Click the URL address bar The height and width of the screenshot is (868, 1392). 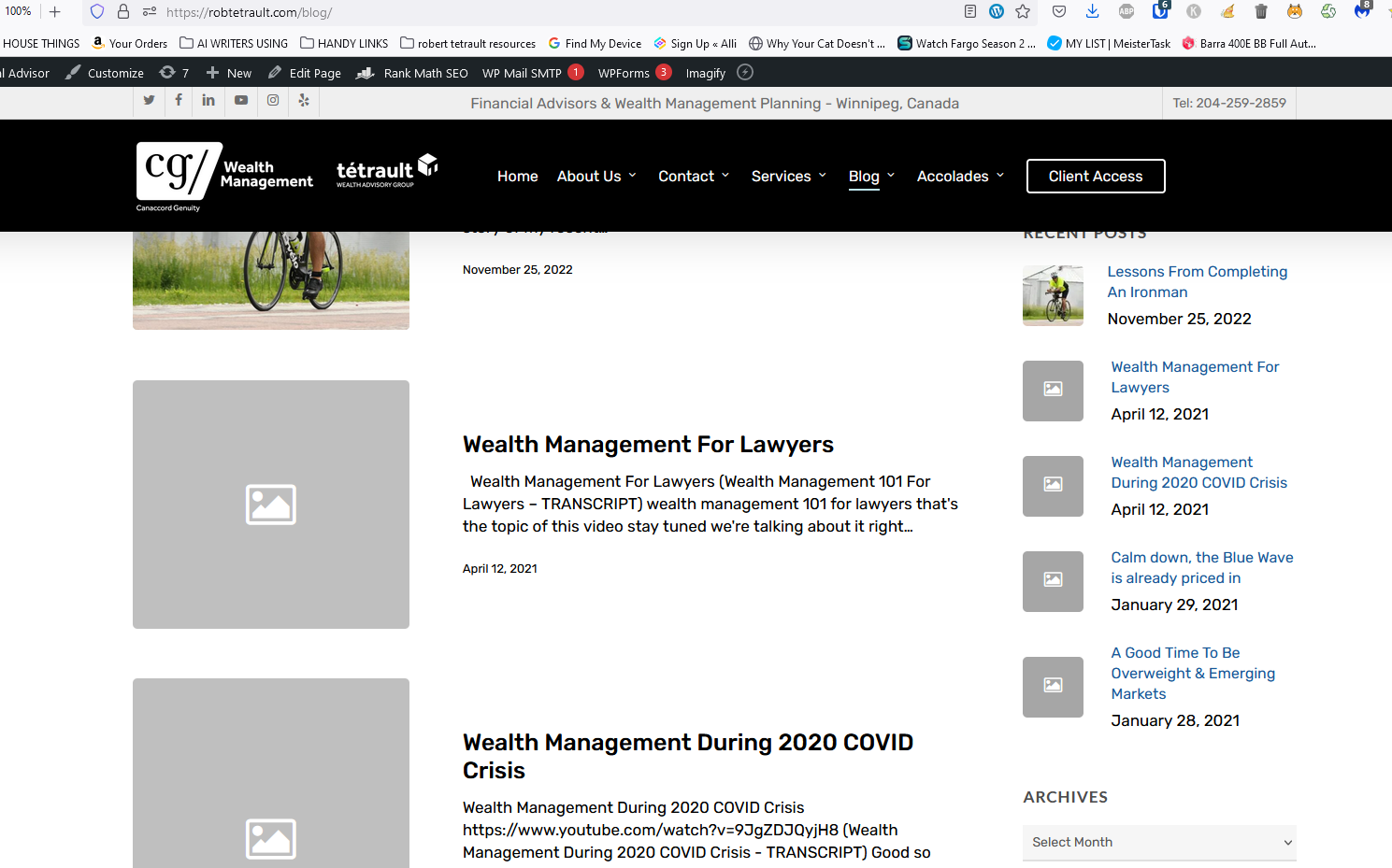(561, 12)
